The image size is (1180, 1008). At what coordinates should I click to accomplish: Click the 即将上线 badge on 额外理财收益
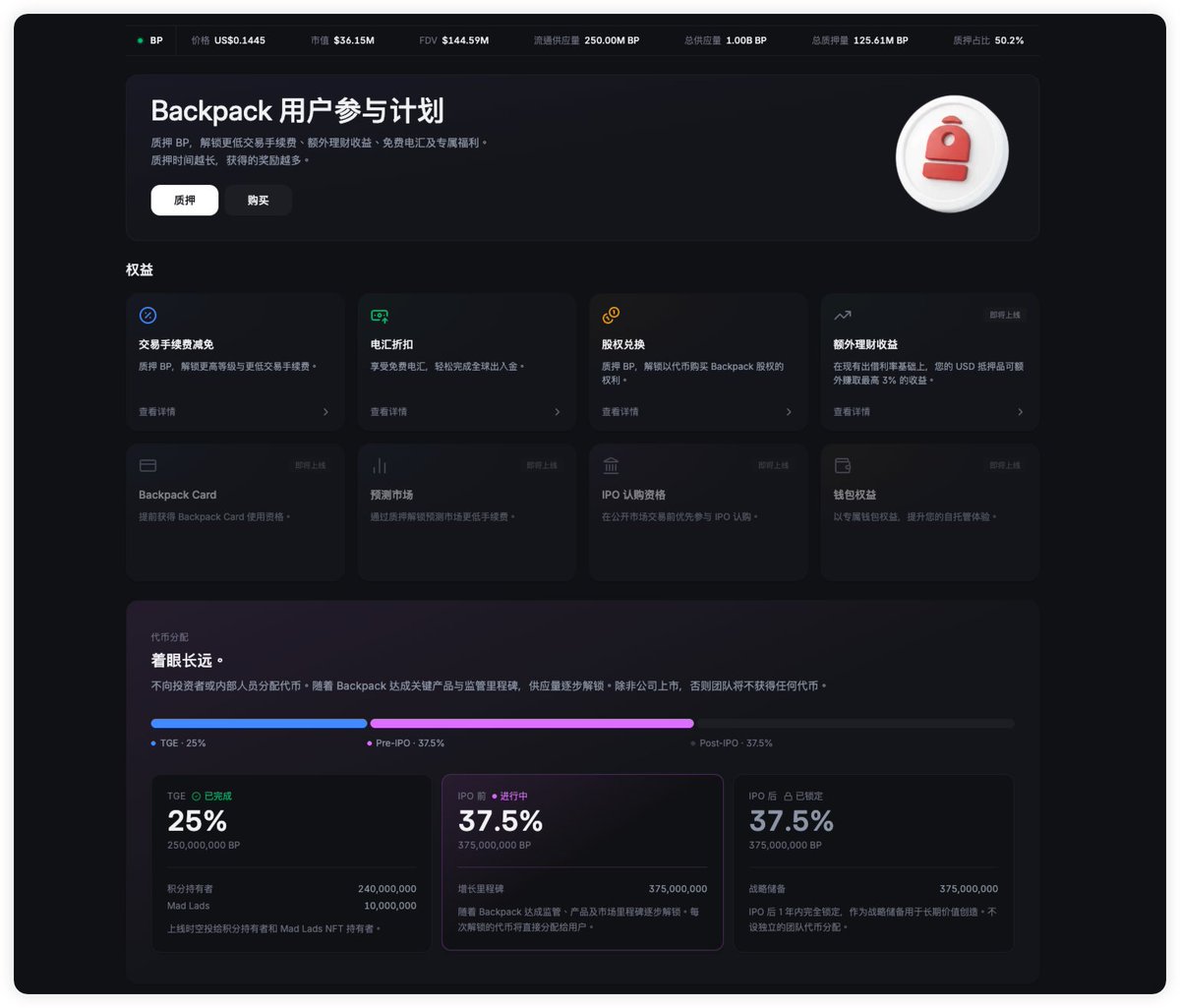coord(1005,315)
